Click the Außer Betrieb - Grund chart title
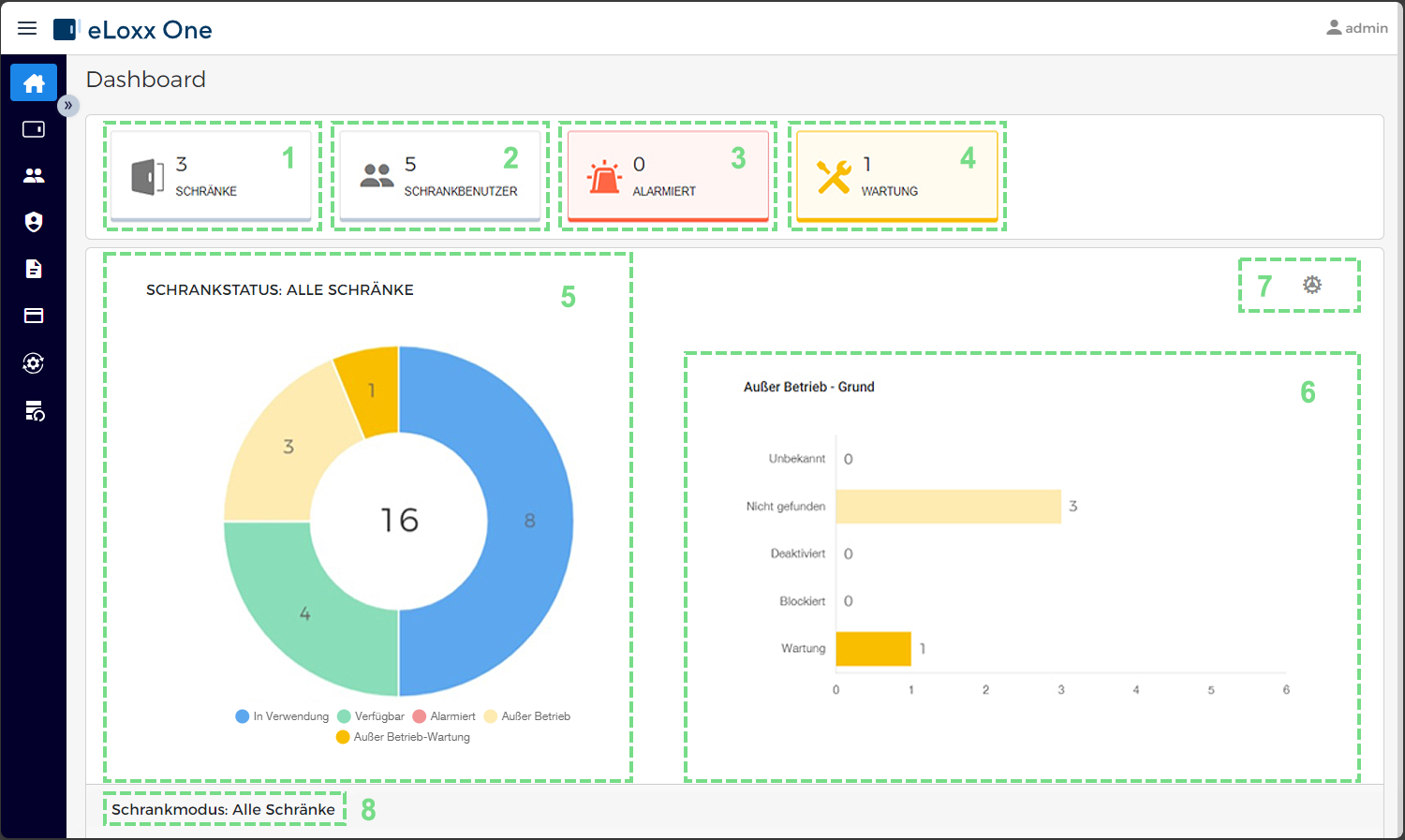This screenshot has width=1405, height=840. click(x=809, y=387)
